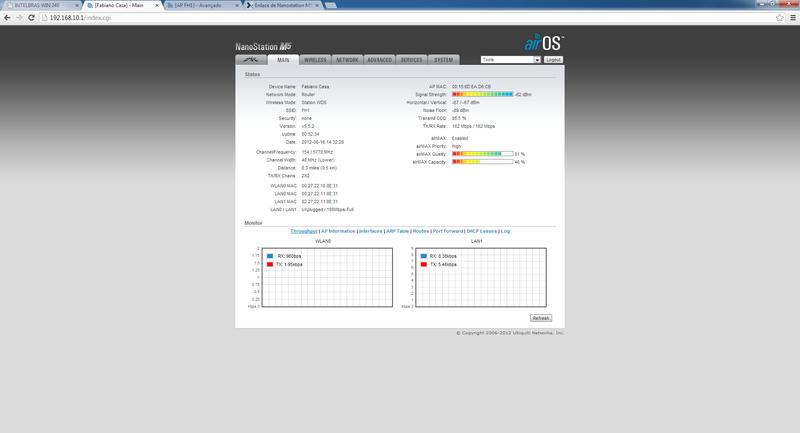Click the page icon in the address bar
This screenshot has height=433, width=800.
click(44, 17)
